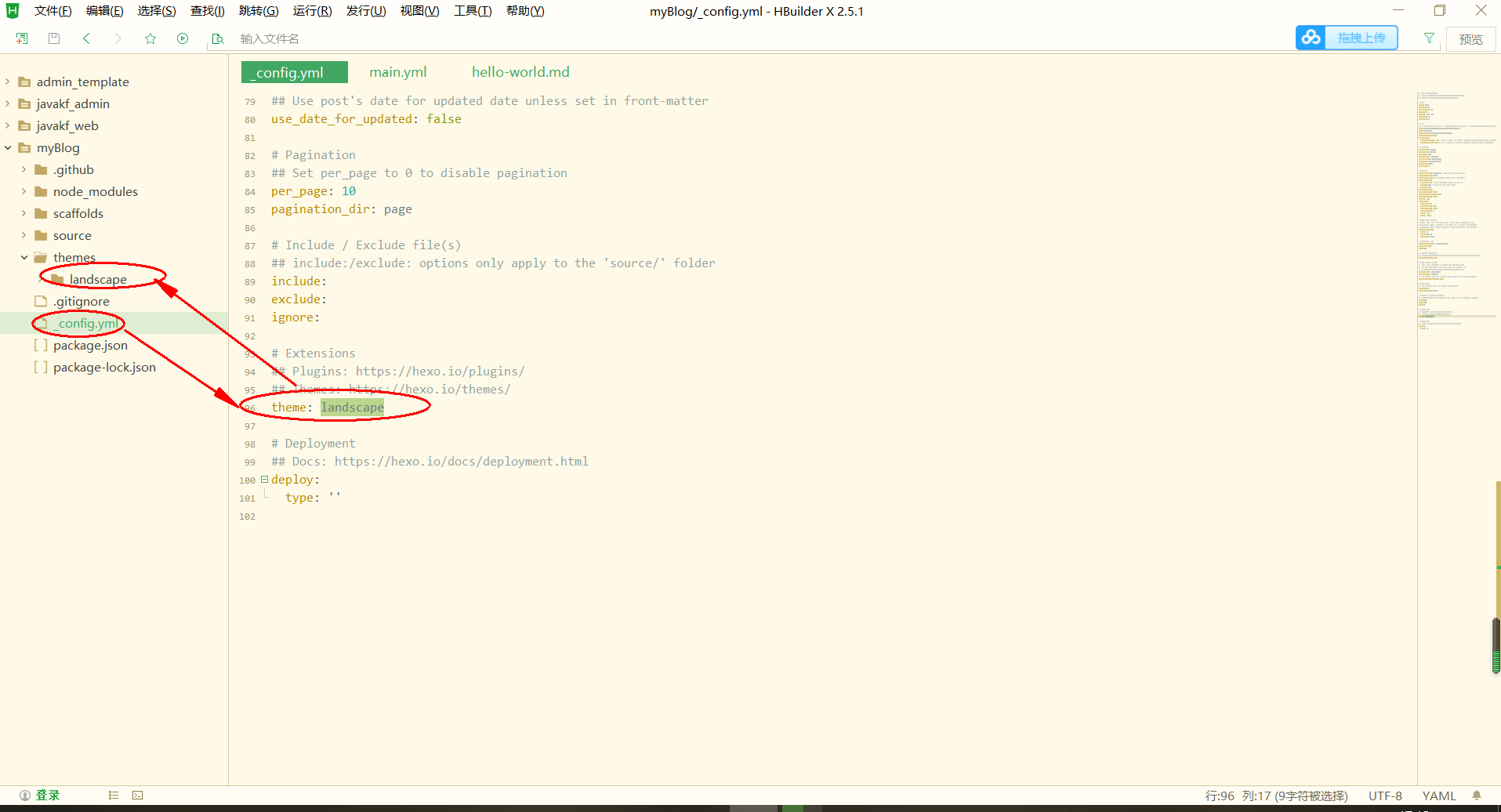
Task: Open the 工具(T) menu
Action: [x=473, y=11]
